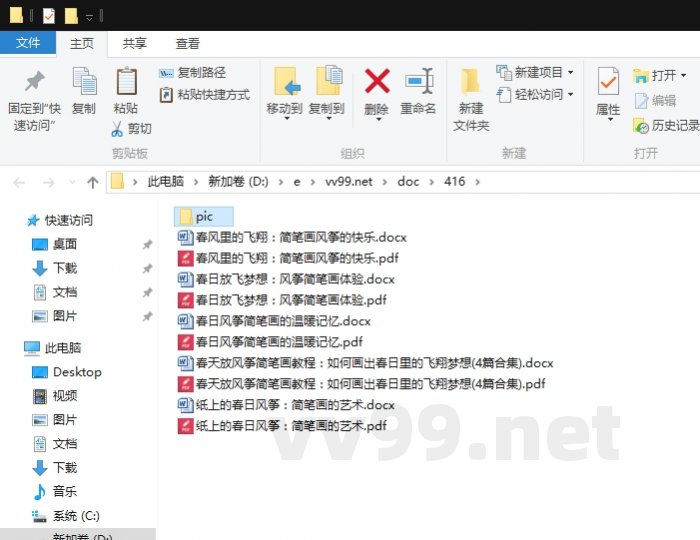Open 系统 (C:) drive
700x540 pixels.
coord(66,515)
